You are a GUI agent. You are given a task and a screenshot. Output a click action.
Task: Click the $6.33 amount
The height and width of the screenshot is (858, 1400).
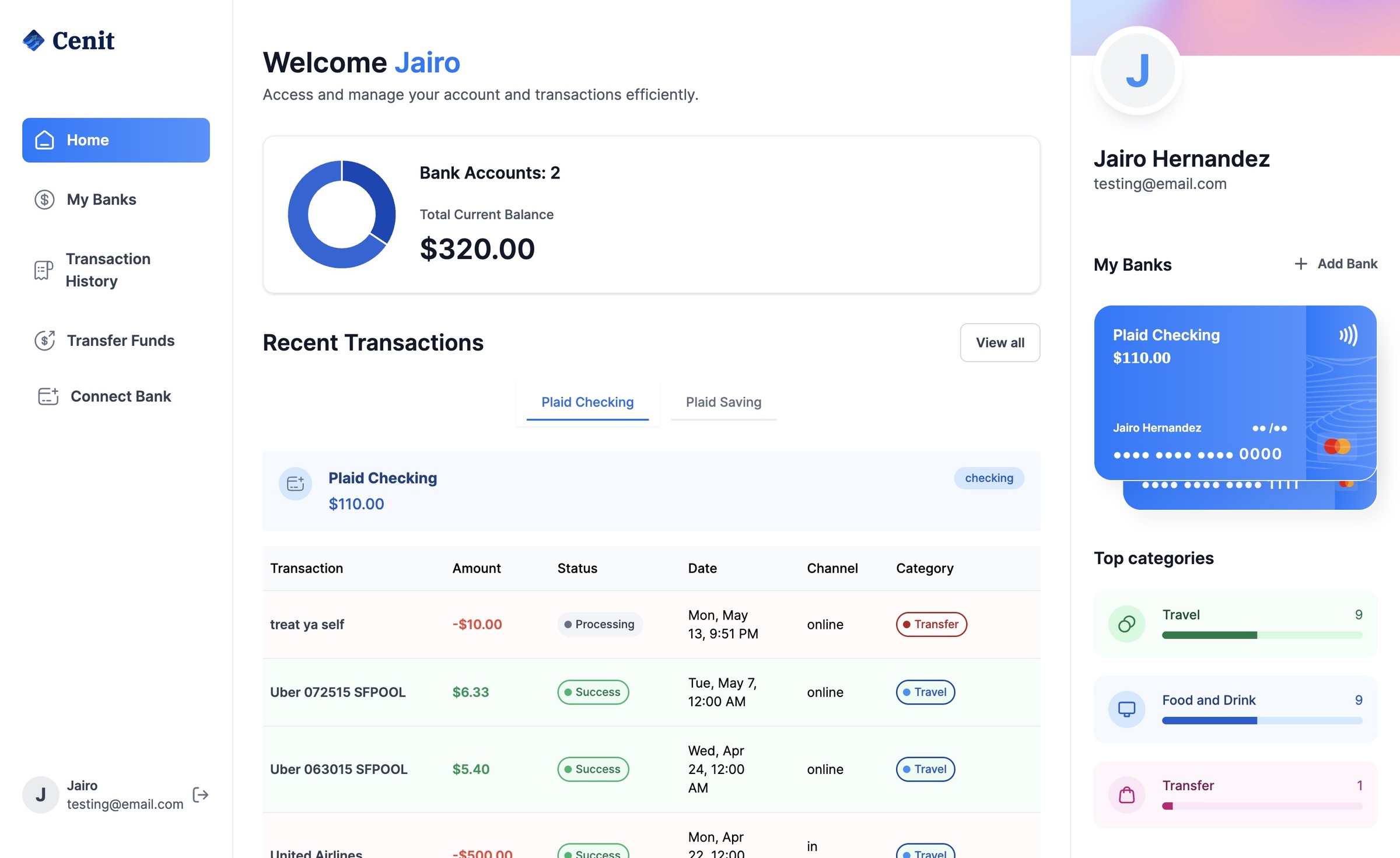tap(471, 692)
